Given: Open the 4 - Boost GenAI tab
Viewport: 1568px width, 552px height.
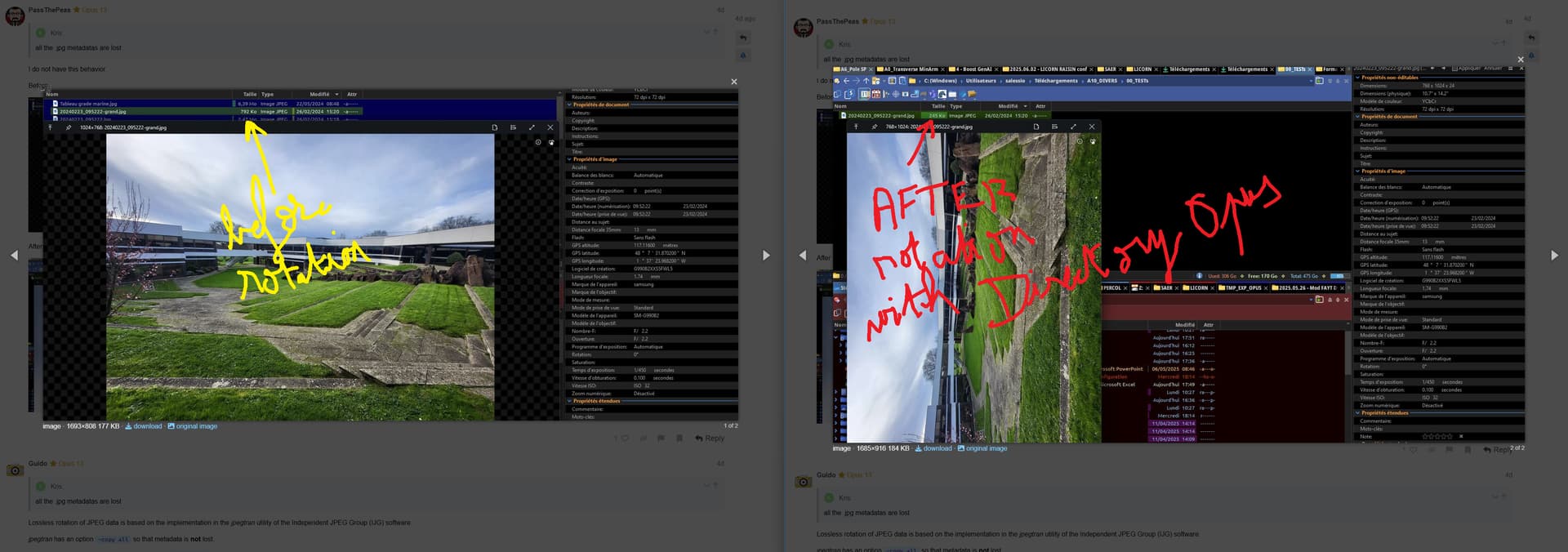Looking at the screenshot, I should pos(972,69).
